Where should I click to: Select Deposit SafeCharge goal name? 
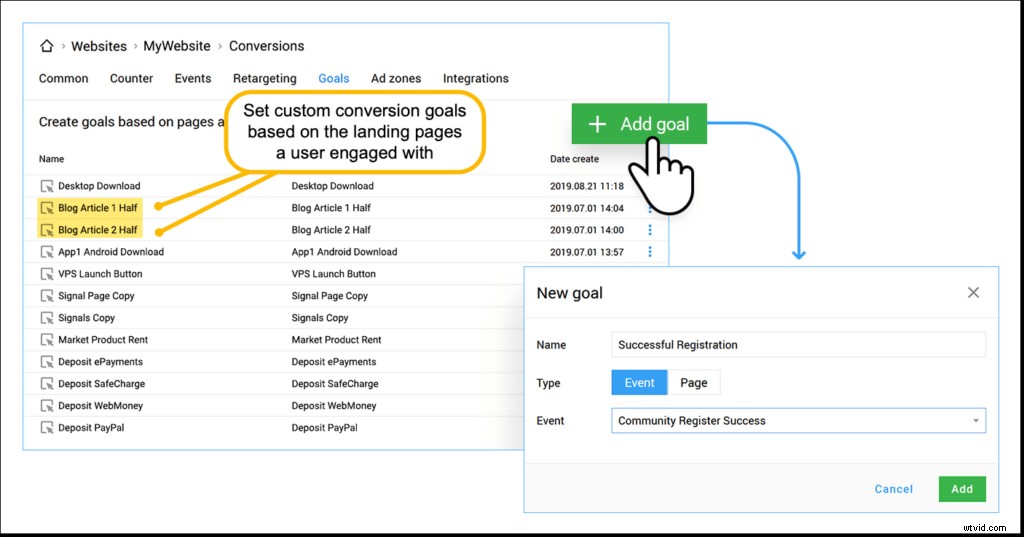[x=102, y=384]
